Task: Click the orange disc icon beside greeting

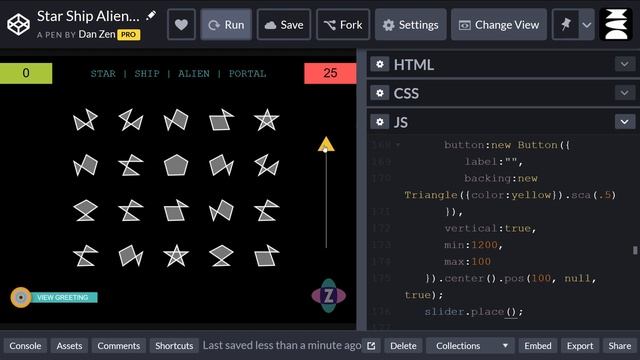Action: 21,297
